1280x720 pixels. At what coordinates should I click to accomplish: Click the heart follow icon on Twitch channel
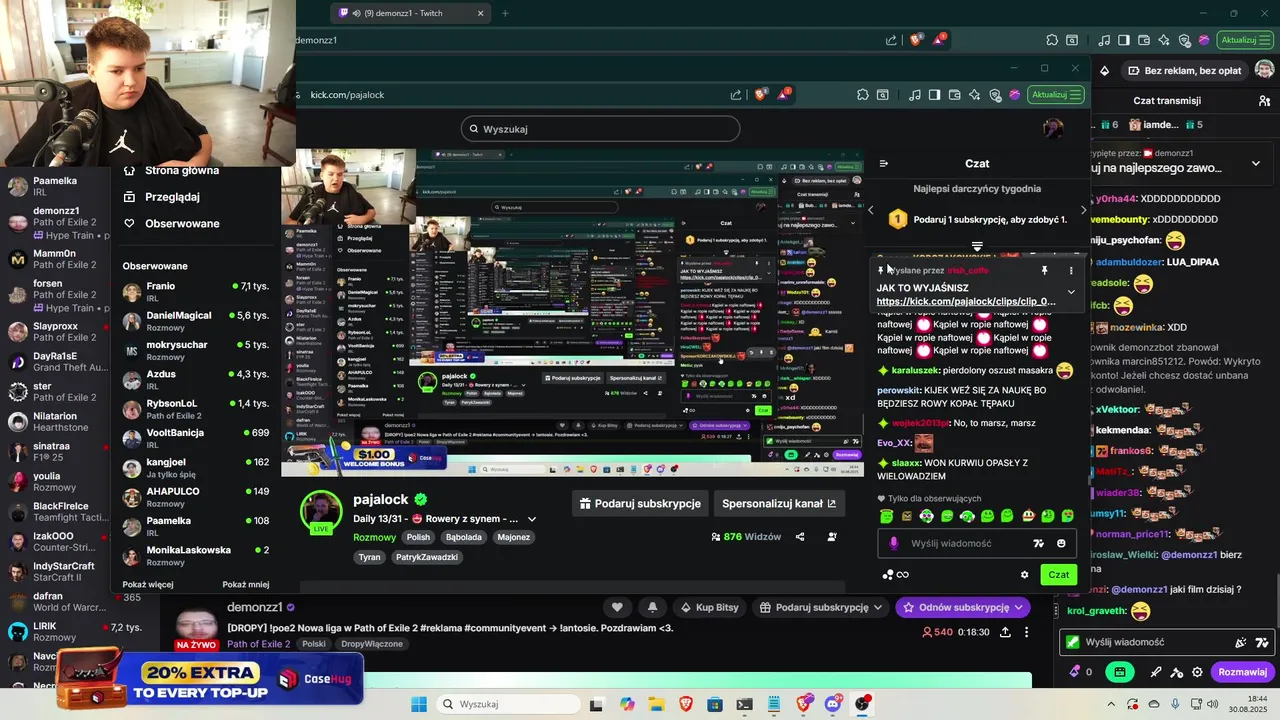click(x=617, y=607)
